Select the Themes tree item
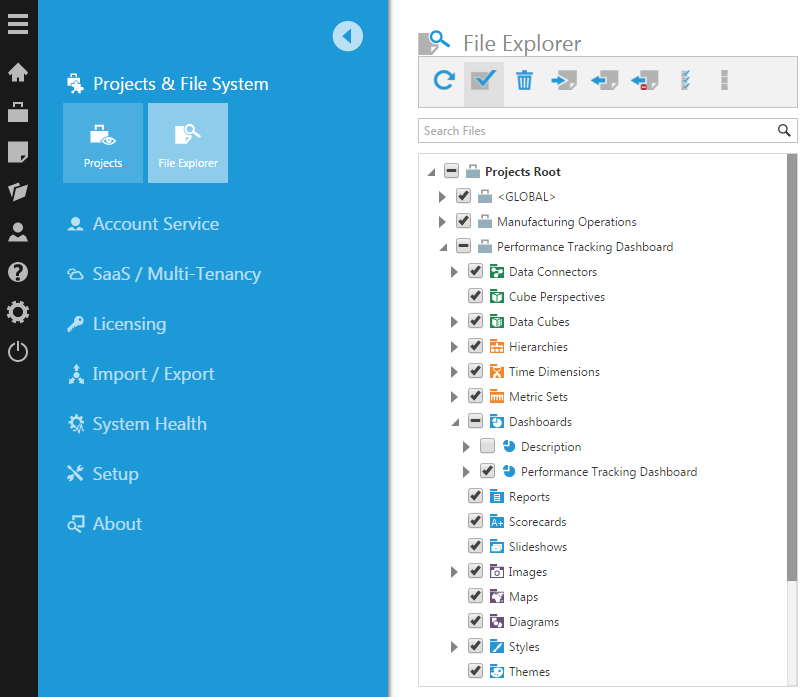Viewport: 808px width, 697px height. [529, 672]
